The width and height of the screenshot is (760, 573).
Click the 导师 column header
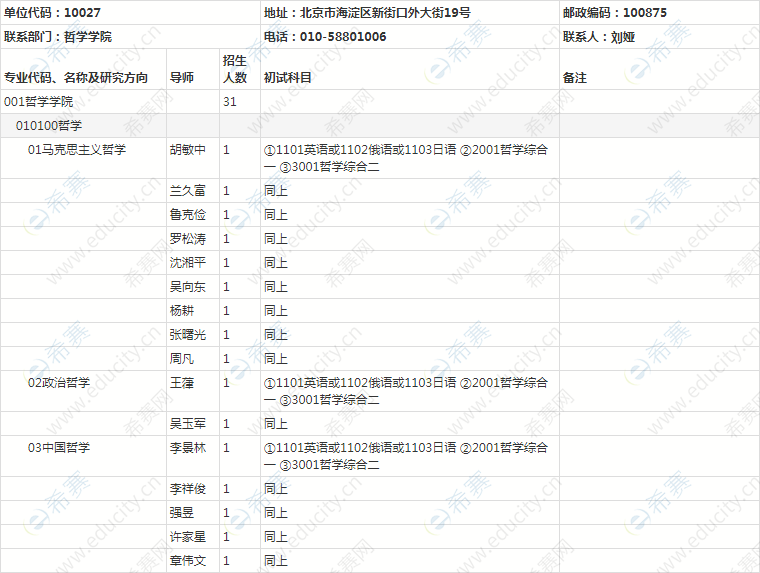182,77
